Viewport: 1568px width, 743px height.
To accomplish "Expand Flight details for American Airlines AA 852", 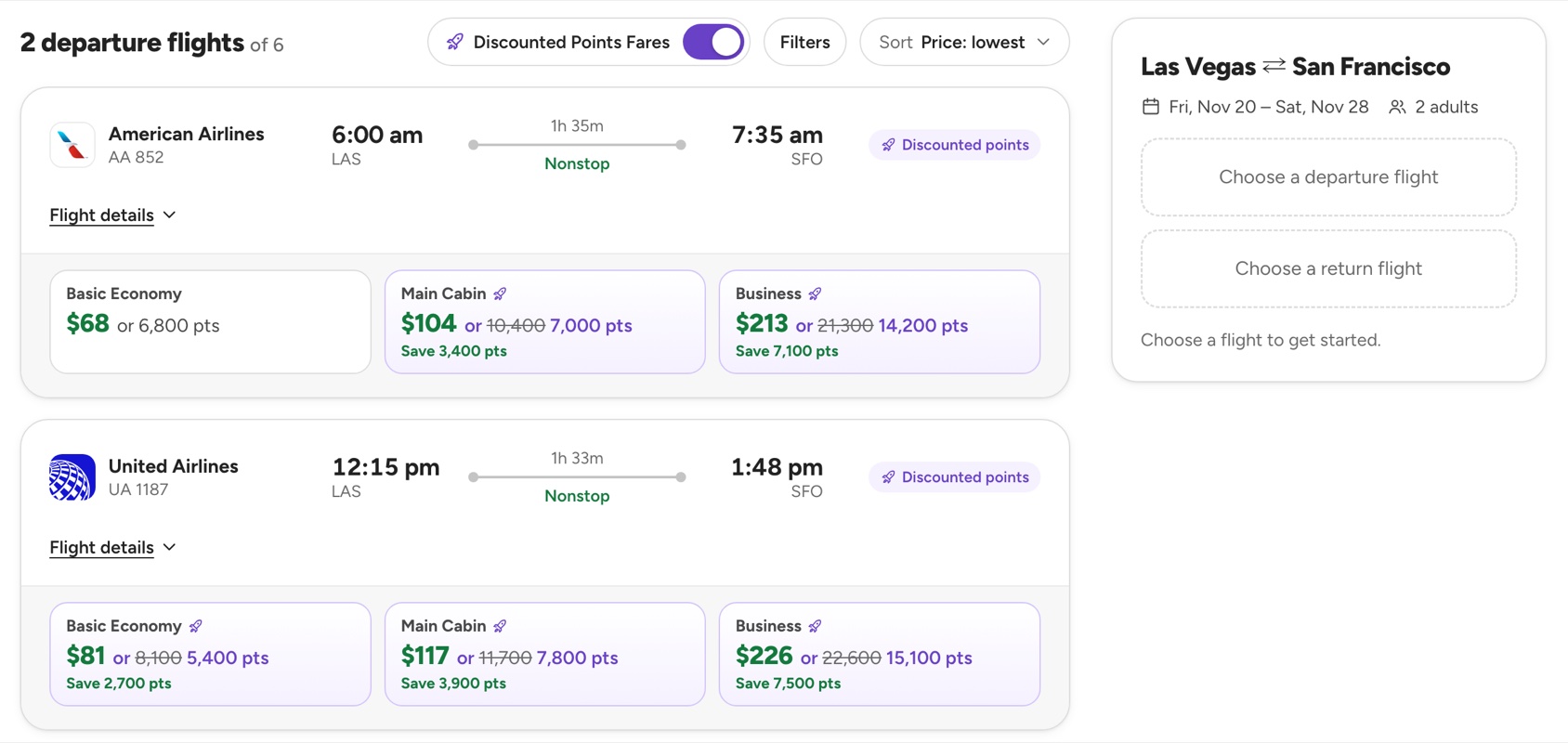I will click(x=112, y=215).
